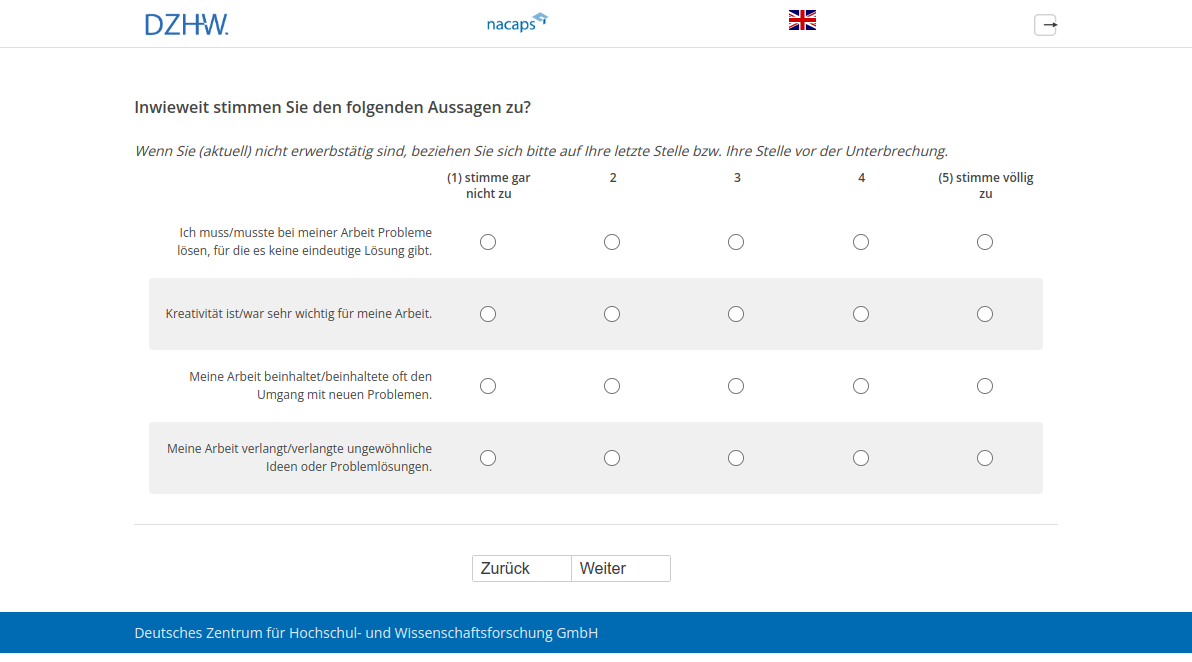Image resolution: width=1192 pixels, height=662 pixels.
Task: Select rating 2 for 'ungewöhnliche Ideen' statement
Action: pos(612,458)
